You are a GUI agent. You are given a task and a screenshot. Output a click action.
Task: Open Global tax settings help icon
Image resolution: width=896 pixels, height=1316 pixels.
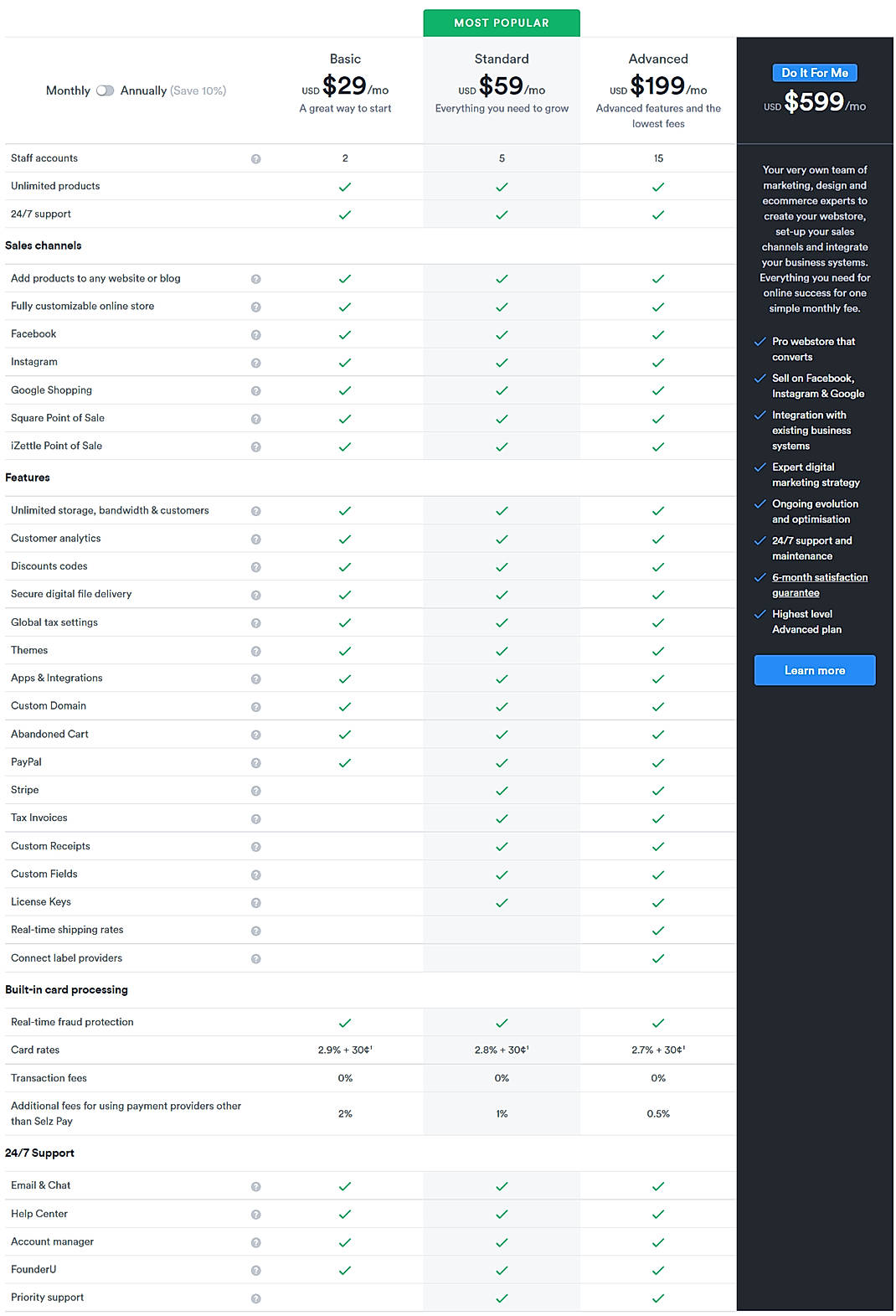point(256,623)
